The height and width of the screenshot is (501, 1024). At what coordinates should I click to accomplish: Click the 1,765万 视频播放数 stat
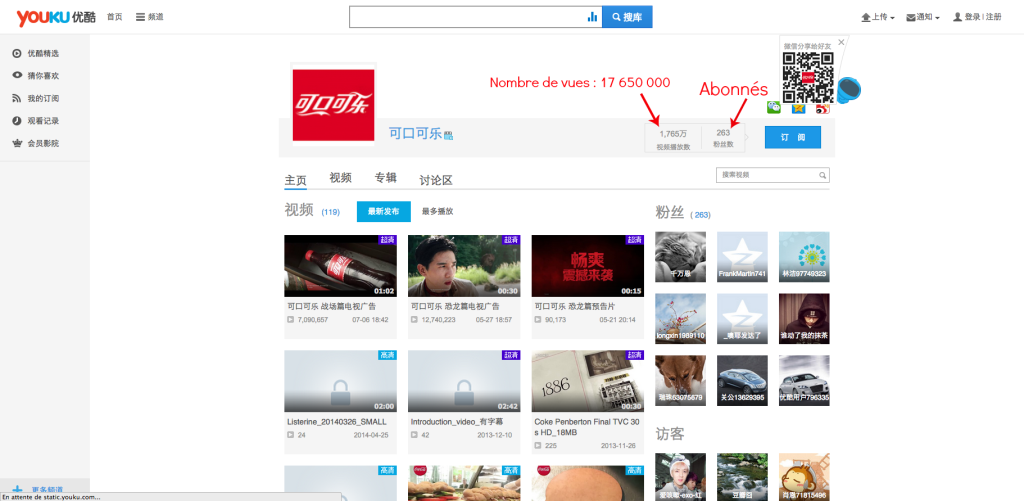pyautogui.click(x=673, y=139)
